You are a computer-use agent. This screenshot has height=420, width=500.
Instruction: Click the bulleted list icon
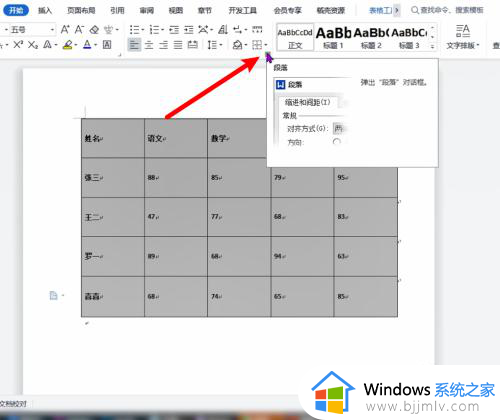[x=135, y=30]
